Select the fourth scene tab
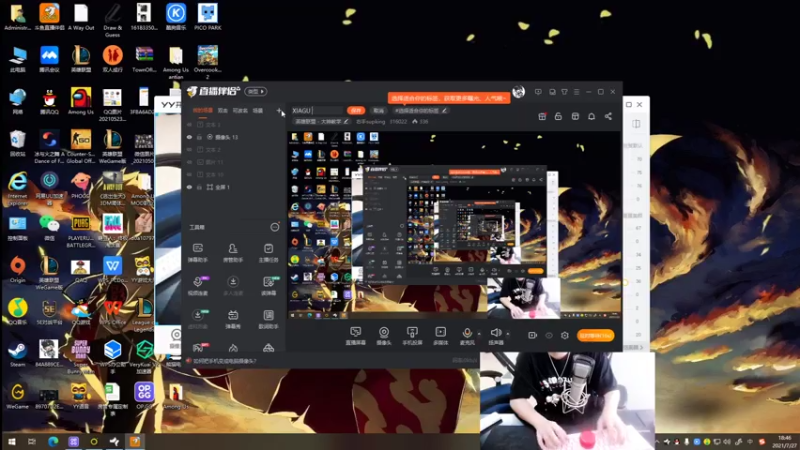The height and width of the screenshot is (450, 800). pos(258,110)
